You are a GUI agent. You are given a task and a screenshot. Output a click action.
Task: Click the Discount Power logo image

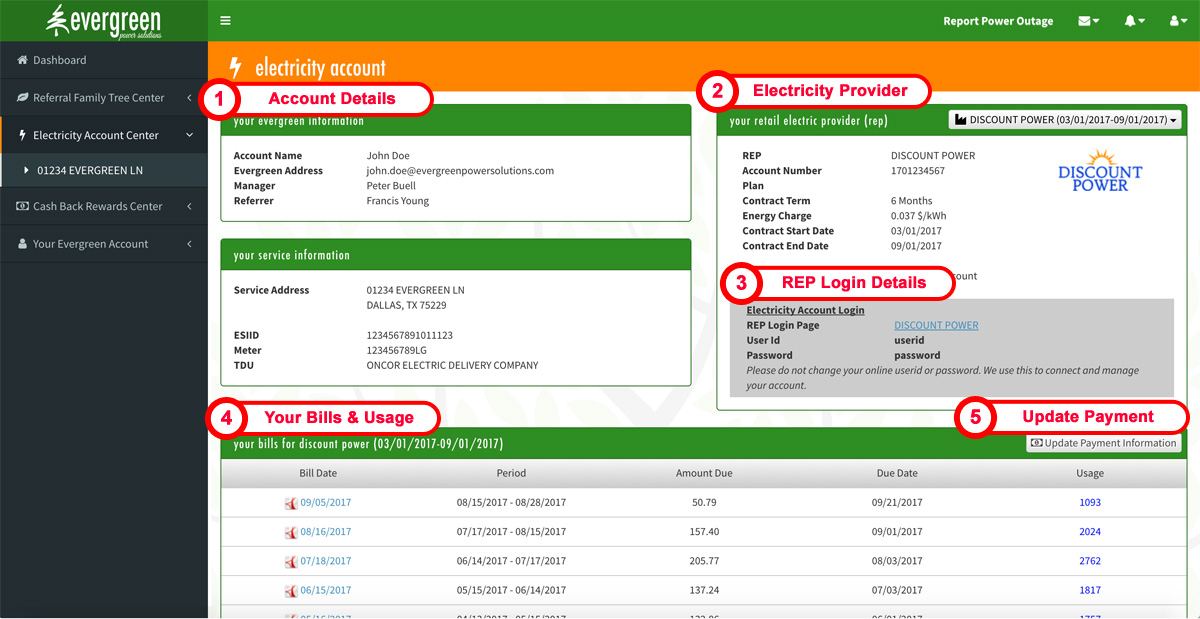pyautogui.click(x=1099, y=171)
